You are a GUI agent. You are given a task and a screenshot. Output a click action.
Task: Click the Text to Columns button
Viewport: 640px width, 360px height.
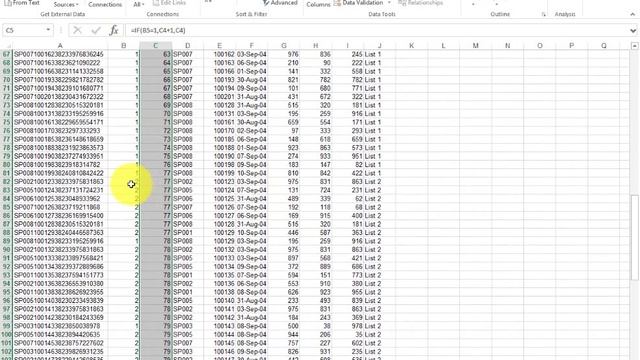318,4
